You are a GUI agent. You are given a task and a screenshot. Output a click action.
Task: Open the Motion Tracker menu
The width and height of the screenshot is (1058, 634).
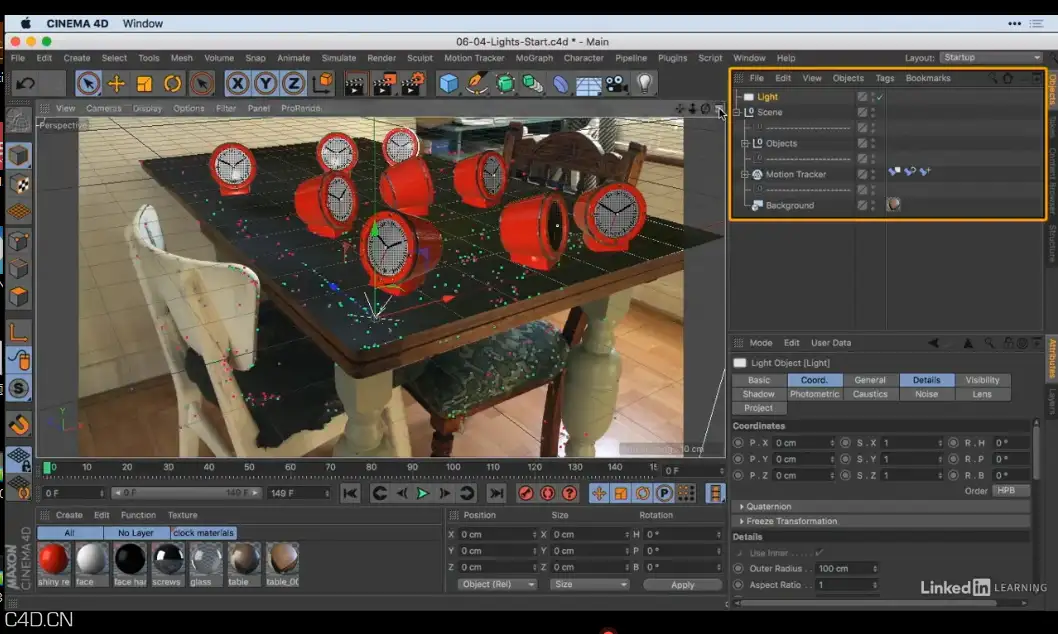pyautogui.click(x=474, y=58)
